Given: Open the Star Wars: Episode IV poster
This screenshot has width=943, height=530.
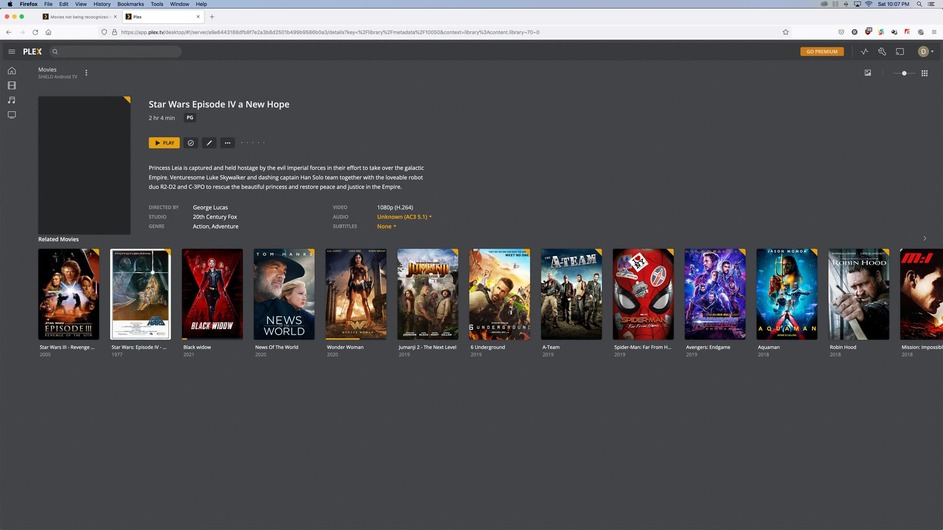Looking at the screenshot, I should point(141,294).
